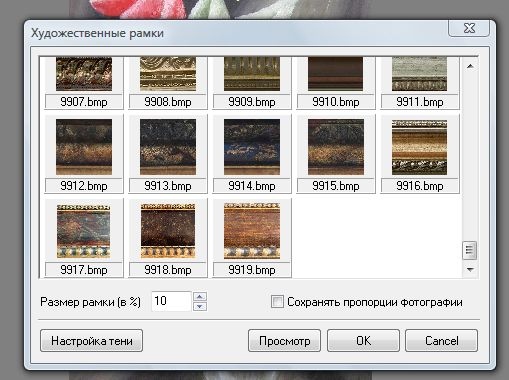Click the Размер рамки value field
Screen dimensions: 509x380
point(171,301)
